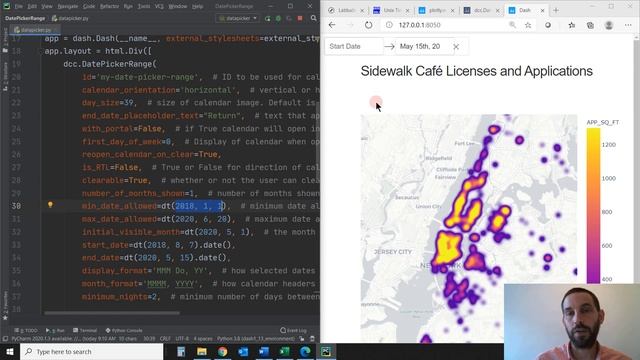The image size is (640, 360).
Task: Click the PyCharm run button
Action: [267, 18]
